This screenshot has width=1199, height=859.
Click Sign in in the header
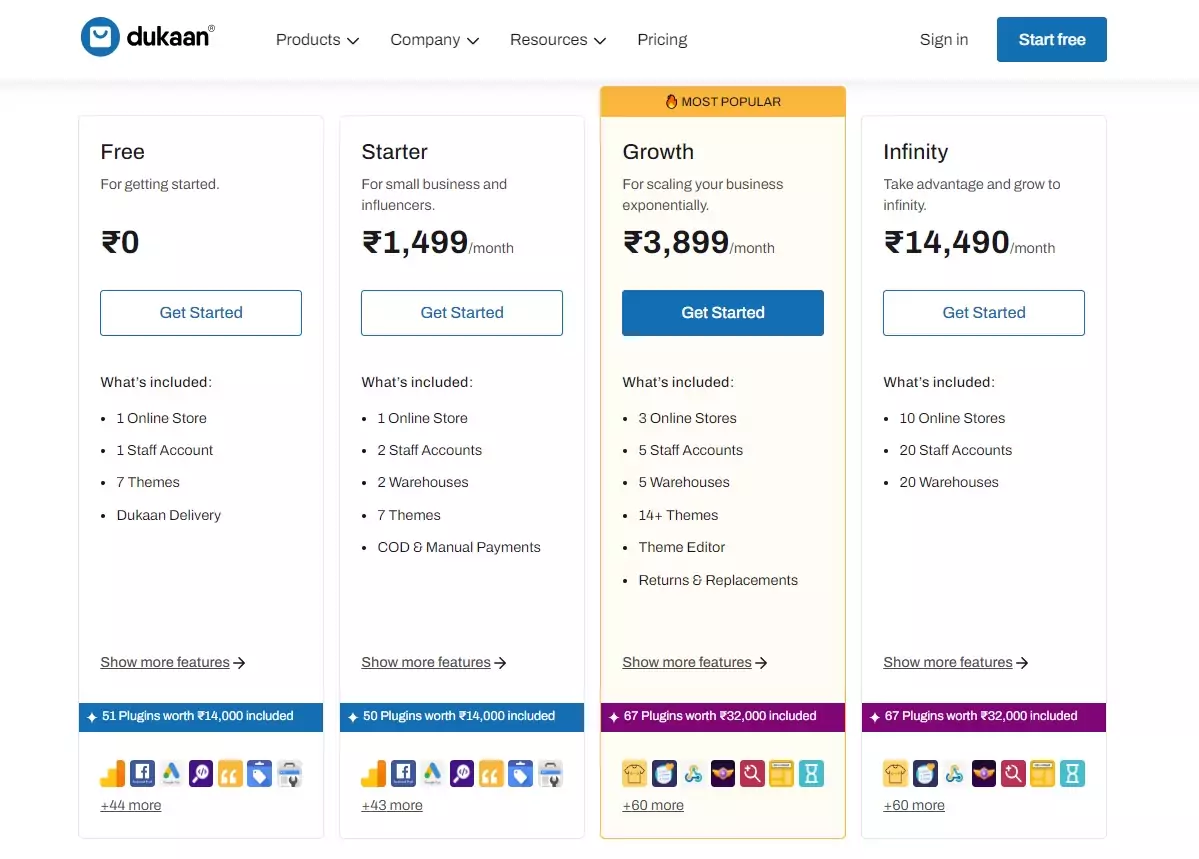944,40
